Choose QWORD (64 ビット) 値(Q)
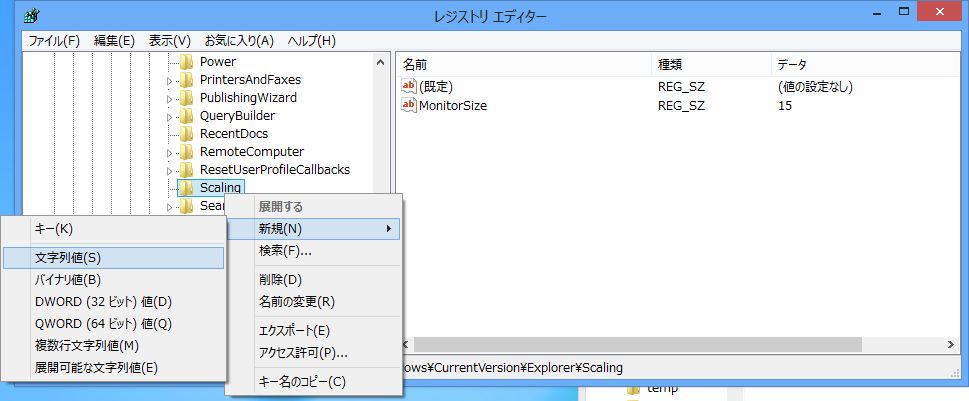This screenshot has height=401, width=969. click(113, 324)
